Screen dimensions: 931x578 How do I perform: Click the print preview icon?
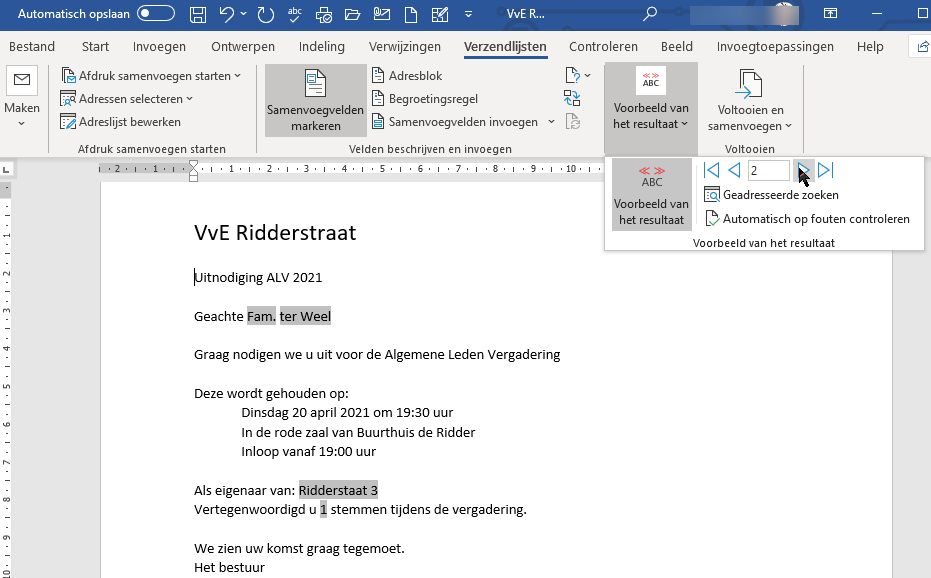pyautogui.click(x=324, y=14)
